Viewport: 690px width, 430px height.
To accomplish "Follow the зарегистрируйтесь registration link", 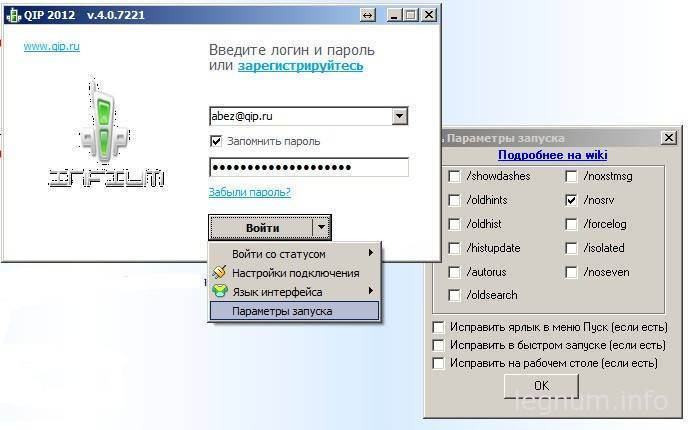I will click(x=301, y=66).
